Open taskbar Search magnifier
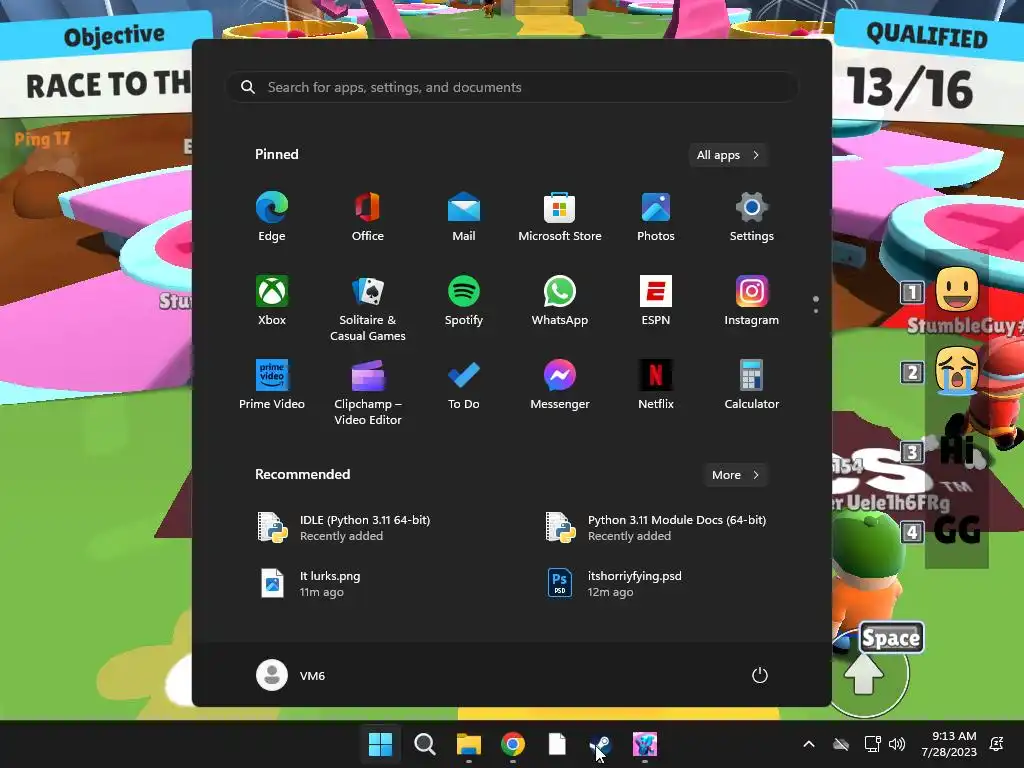Screen dimensions: 1024x768 [424, 744]
